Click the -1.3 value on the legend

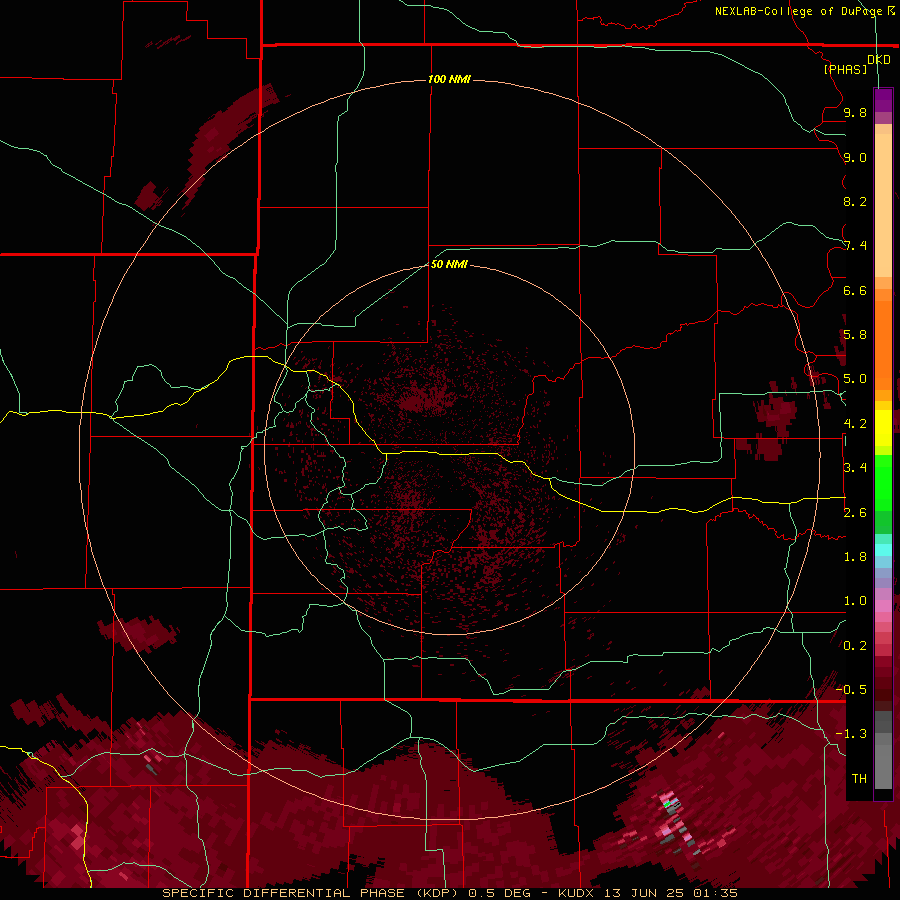click(851, 734)
